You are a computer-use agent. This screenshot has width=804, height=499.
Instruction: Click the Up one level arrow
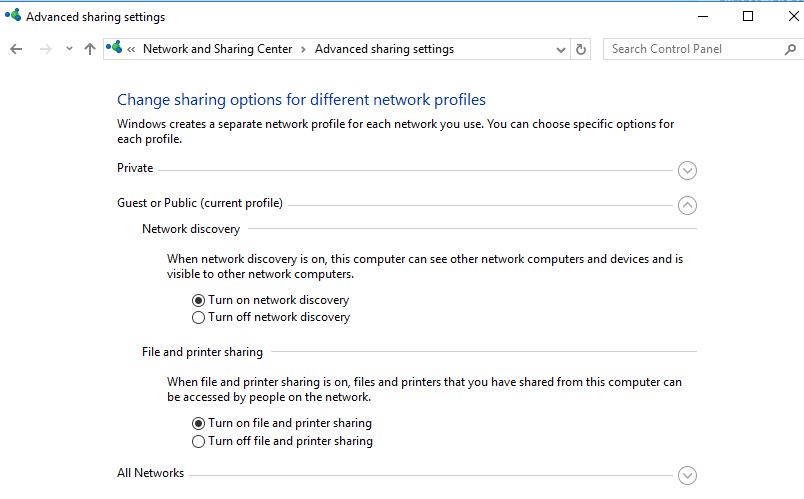90,49
